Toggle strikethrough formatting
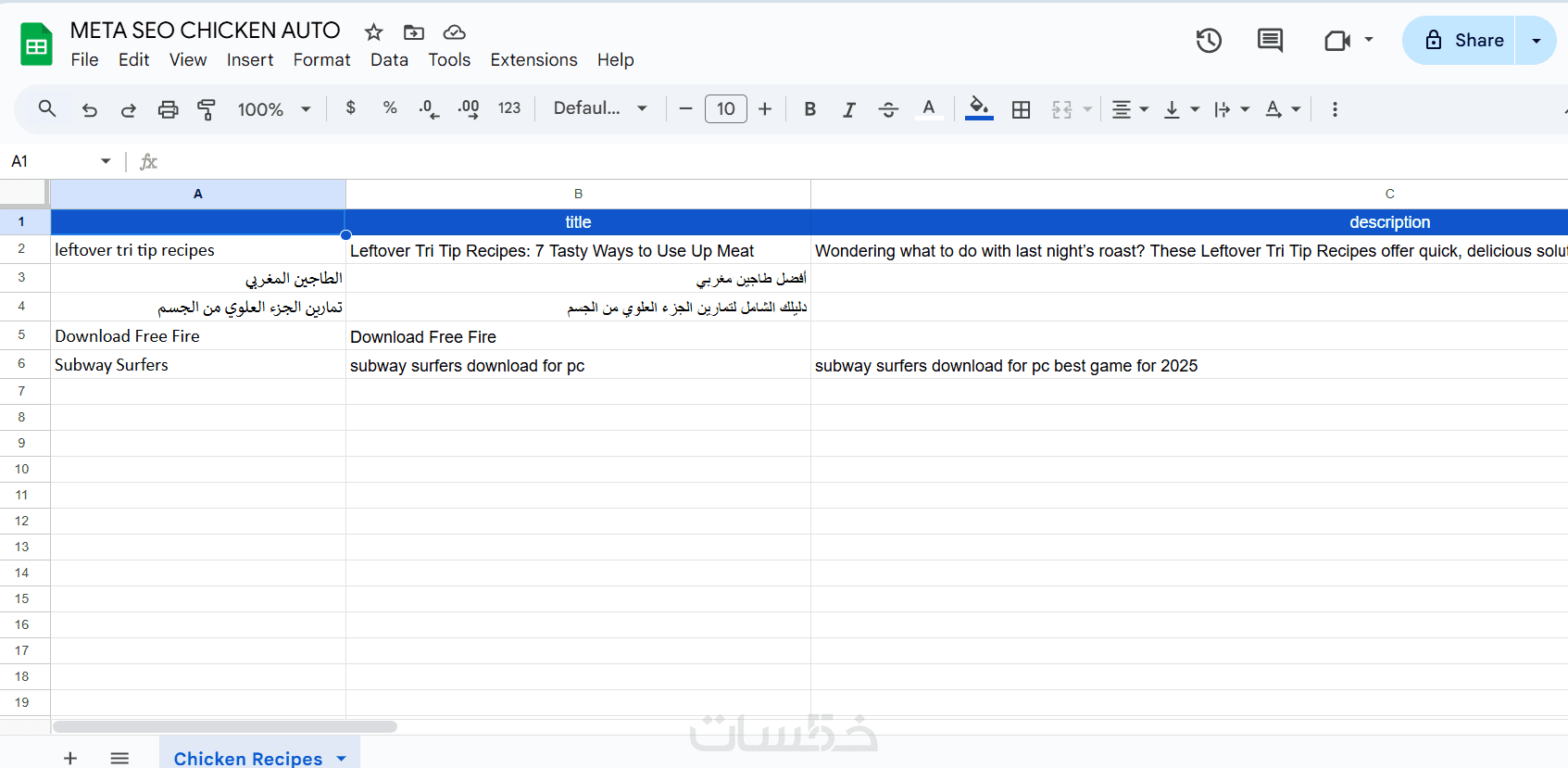1568x768 pixels. (x=888, y=109)
